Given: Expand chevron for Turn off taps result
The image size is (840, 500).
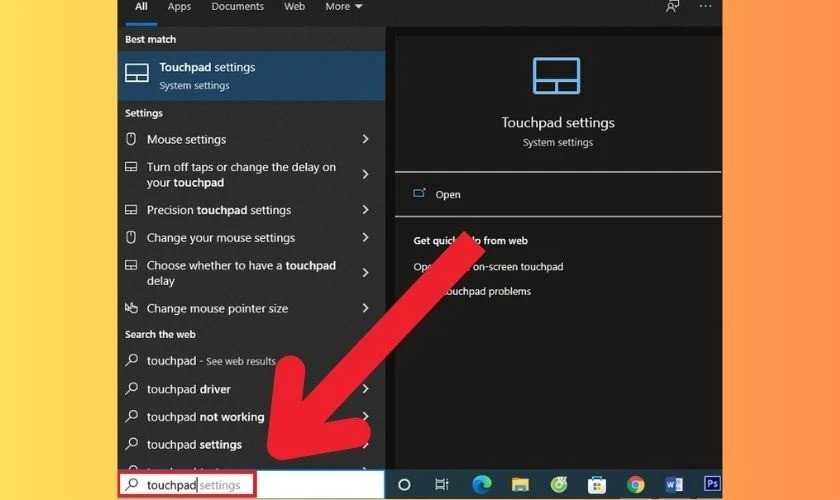Looking at the screenshot, I should pos(365,175).
